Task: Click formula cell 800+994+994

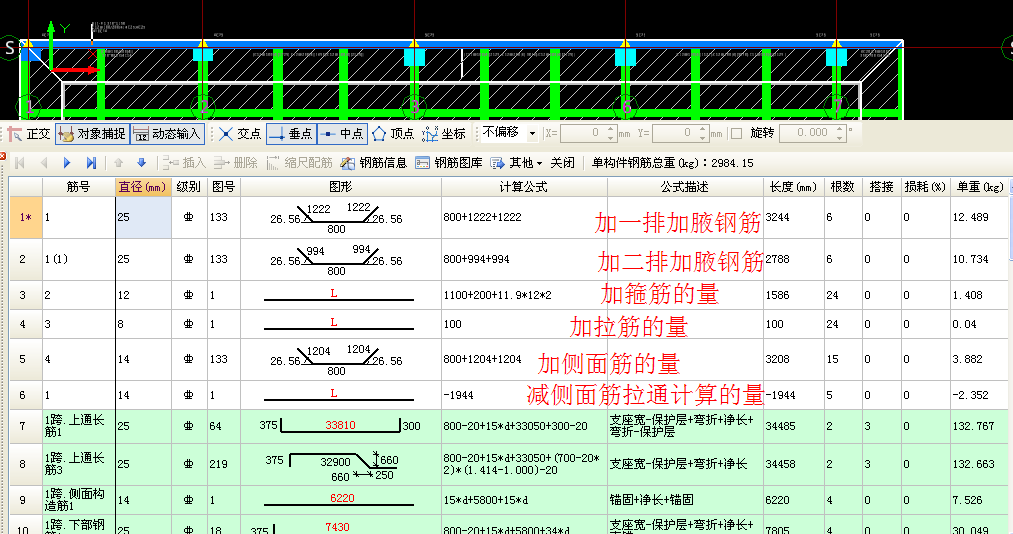Action: [524, 259]
